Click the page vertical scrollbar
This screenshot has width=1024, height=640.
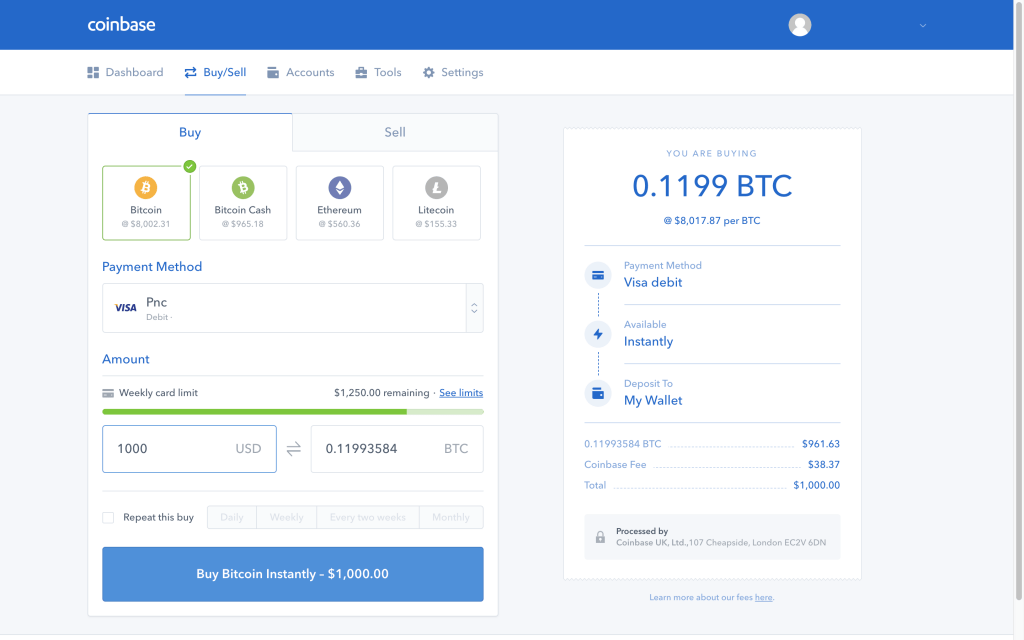tap(1019, 300)
